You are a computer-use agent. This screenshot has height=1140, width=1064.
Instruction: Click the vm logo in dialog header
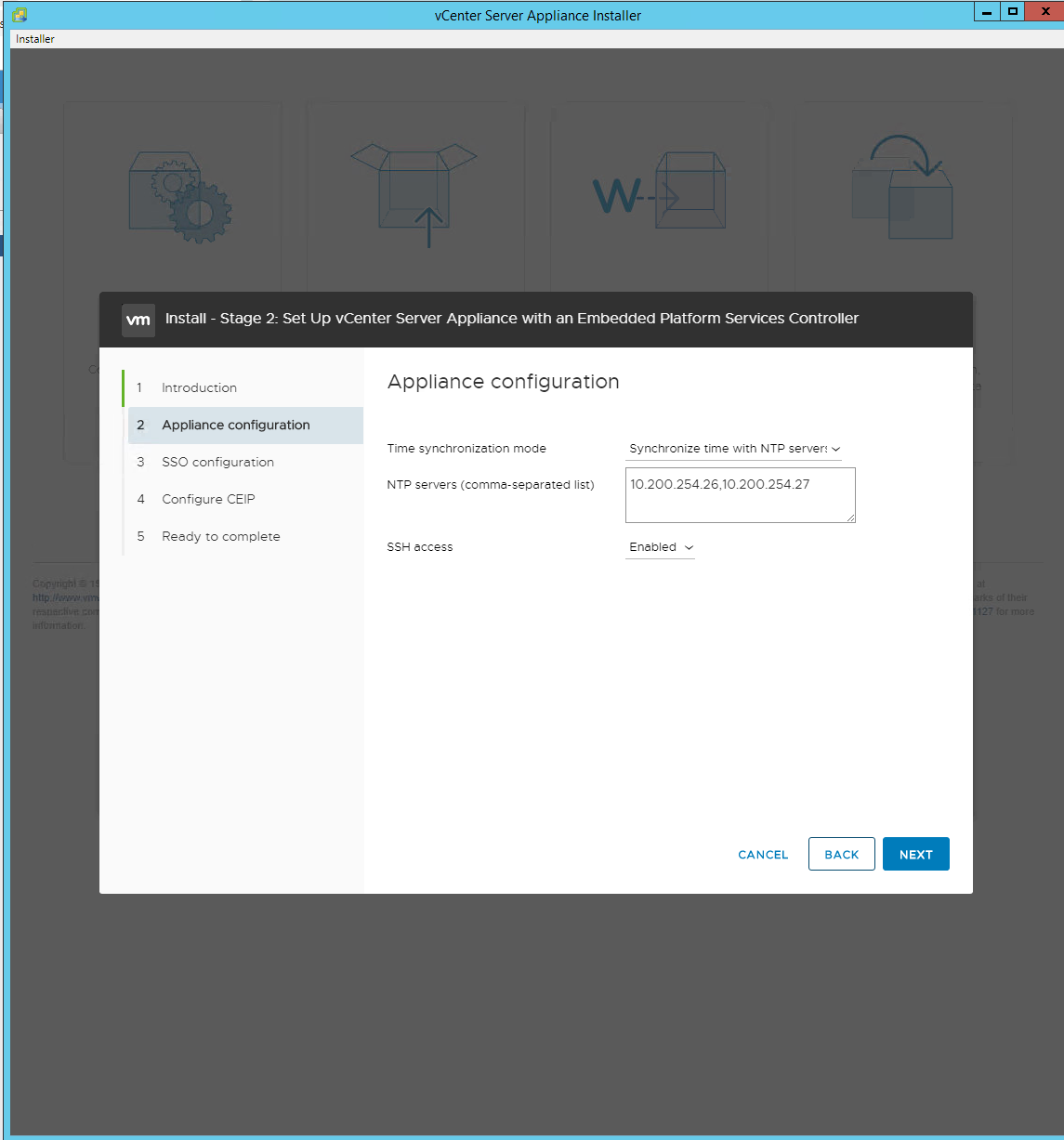point(138,320)
